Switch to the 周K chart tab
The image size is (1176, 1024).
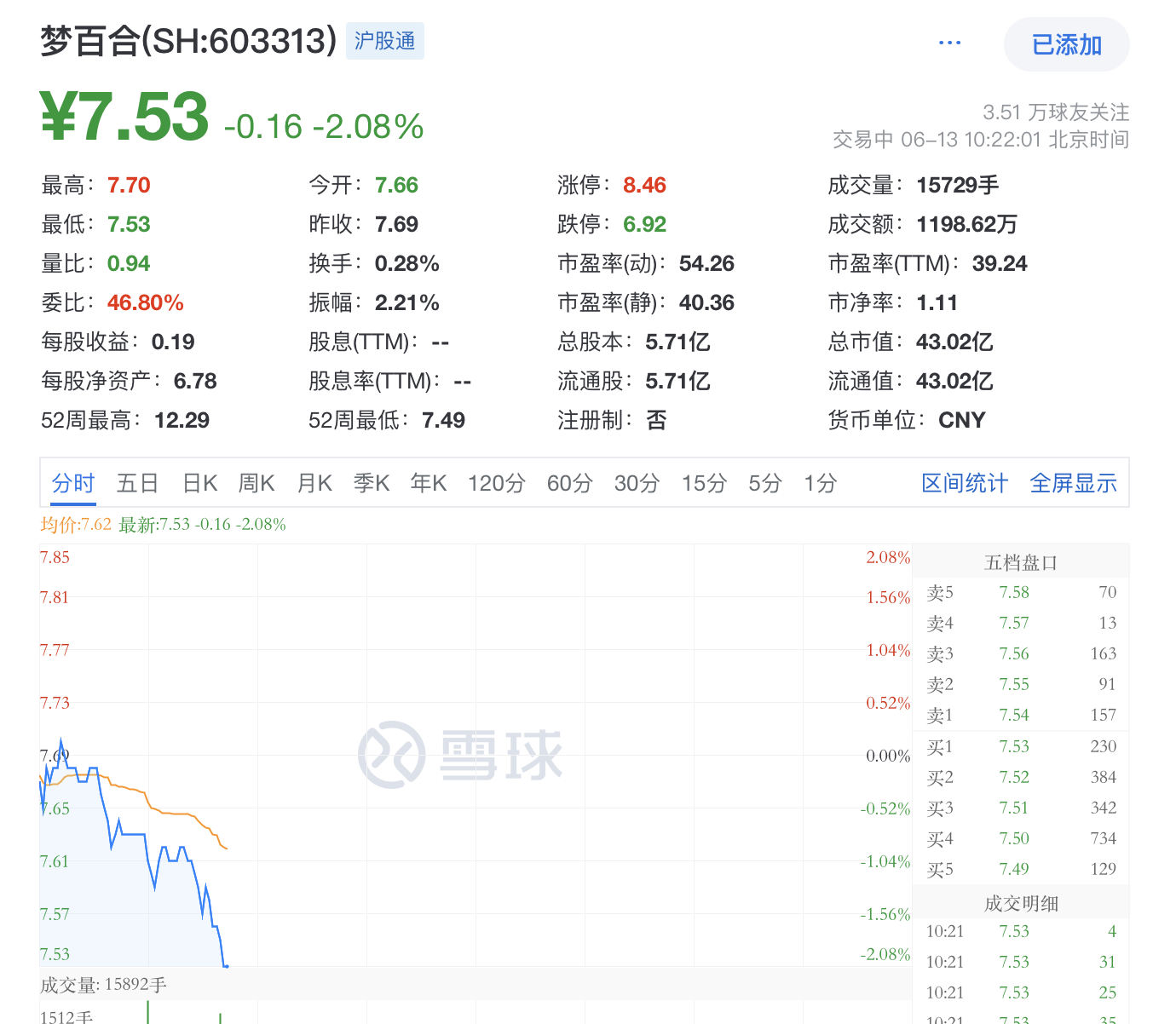[x=257, y=484]
